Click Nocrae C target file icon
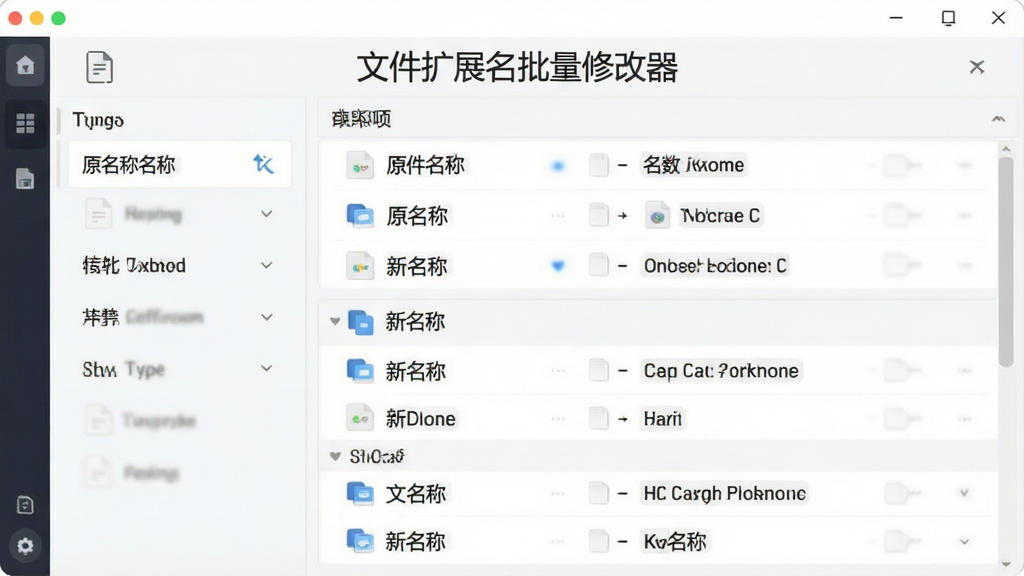This screenshot has width=1024, height=576. pos(657,215)
